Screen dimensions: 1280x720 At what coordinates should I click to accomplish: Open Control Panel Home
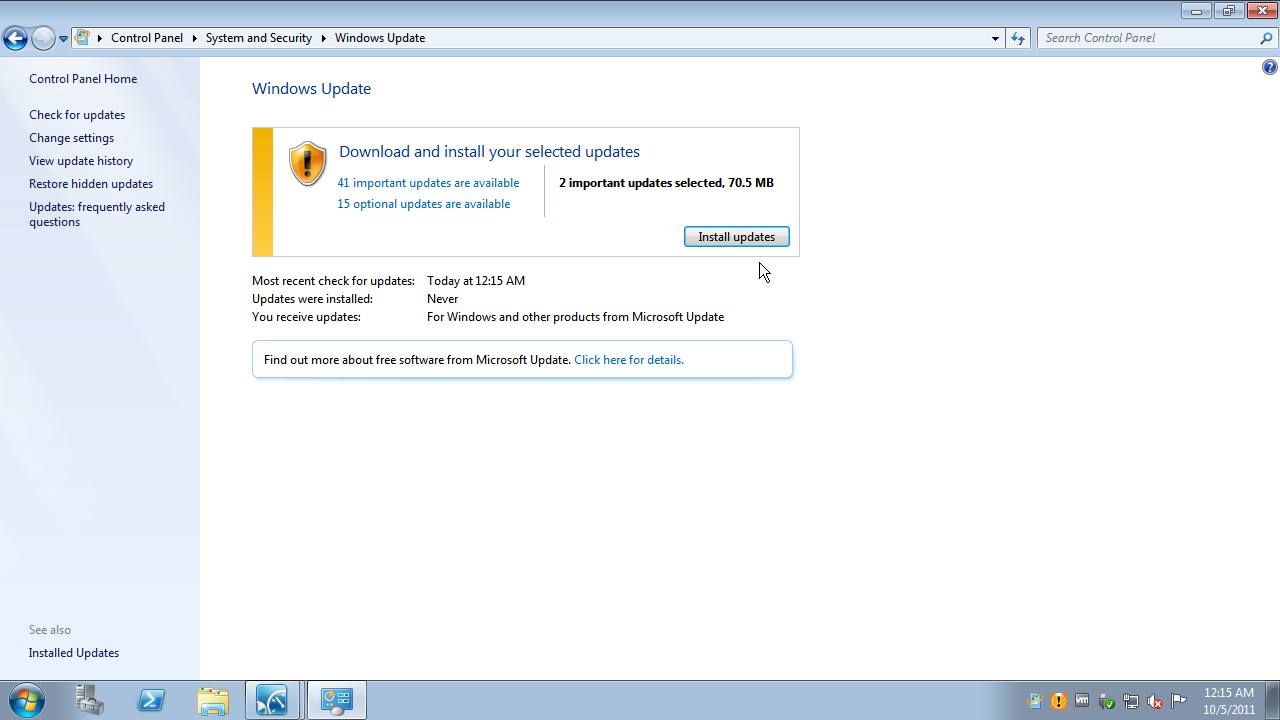pos(83,79)
